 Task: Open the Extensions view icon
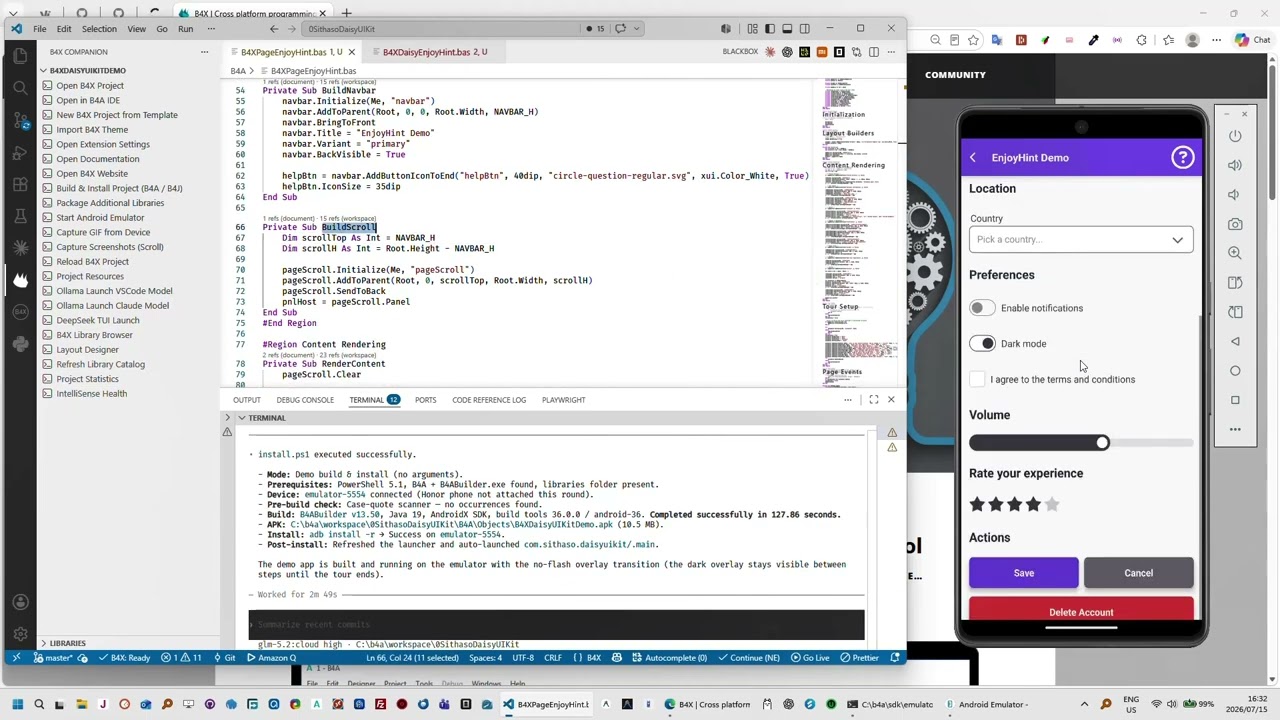coord(20,185)
